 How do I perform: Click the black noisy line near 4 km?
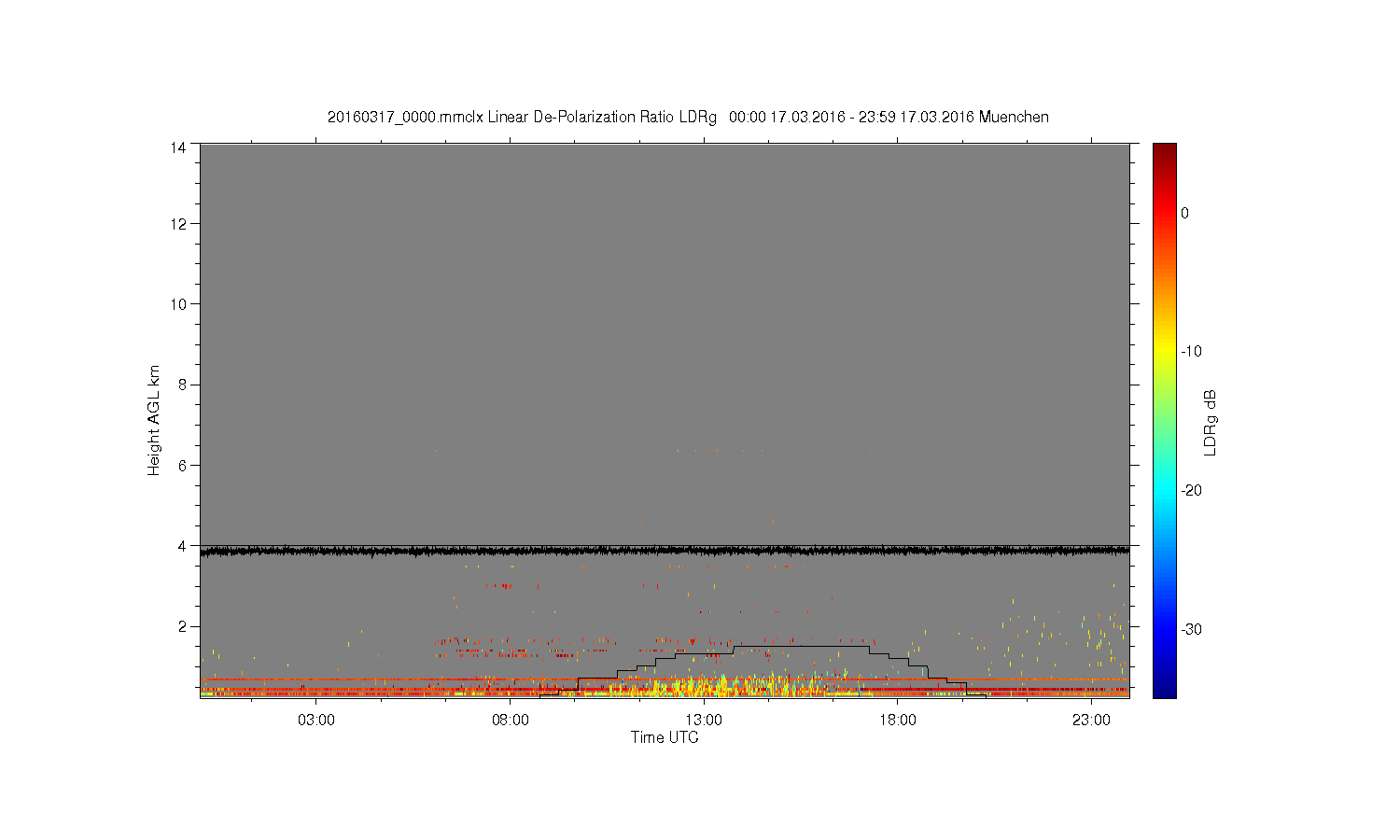665,551
